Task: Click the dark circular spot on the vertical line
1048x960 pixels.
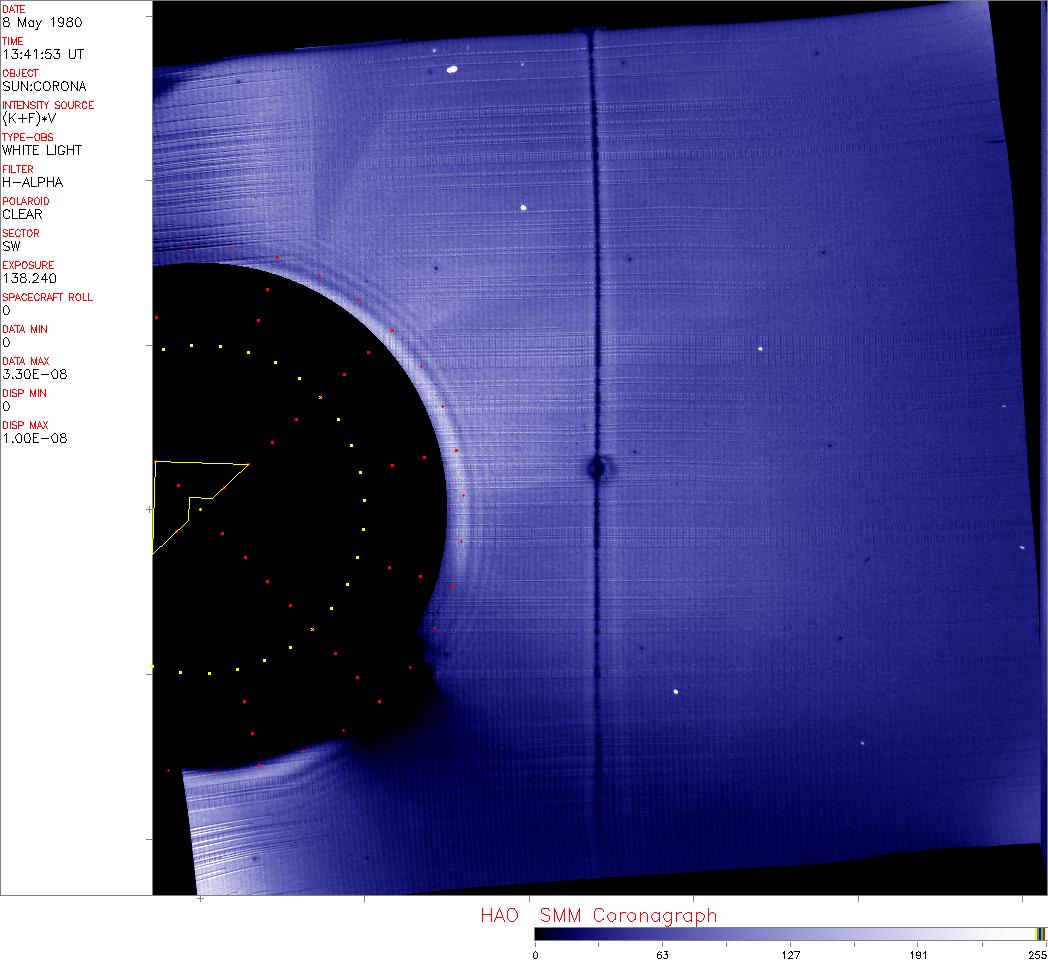Action: point(598,467)
